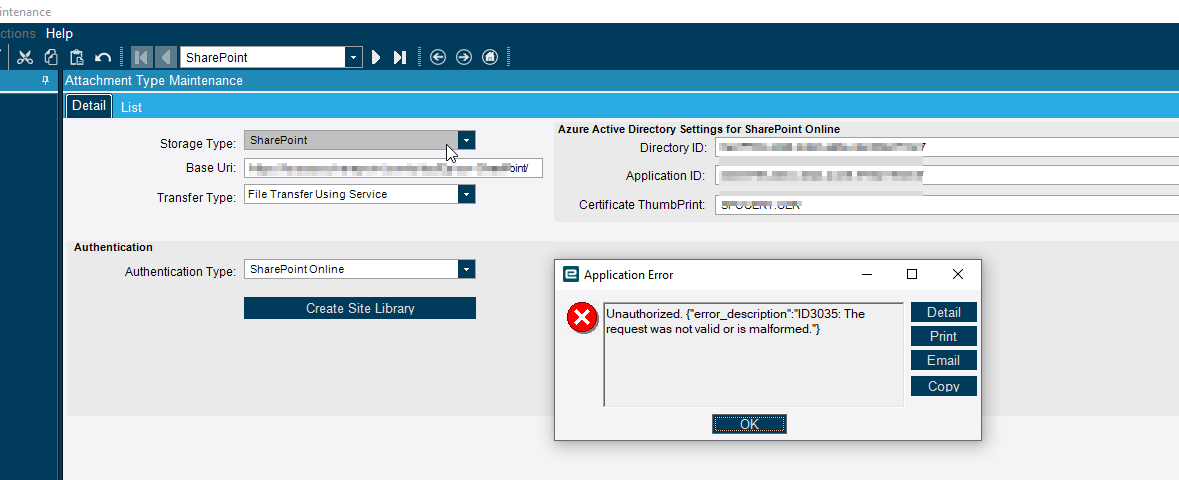The image size is (1179, 480).
Task: Close the Application Error dialog
Action: (x=958, y=275)
